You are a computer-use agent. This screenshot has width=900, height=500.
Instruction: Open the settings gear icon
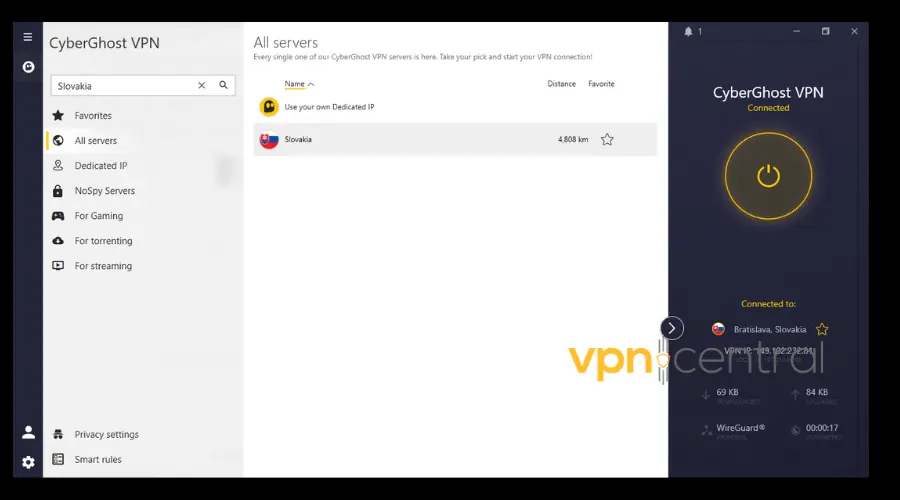[28, 462]
